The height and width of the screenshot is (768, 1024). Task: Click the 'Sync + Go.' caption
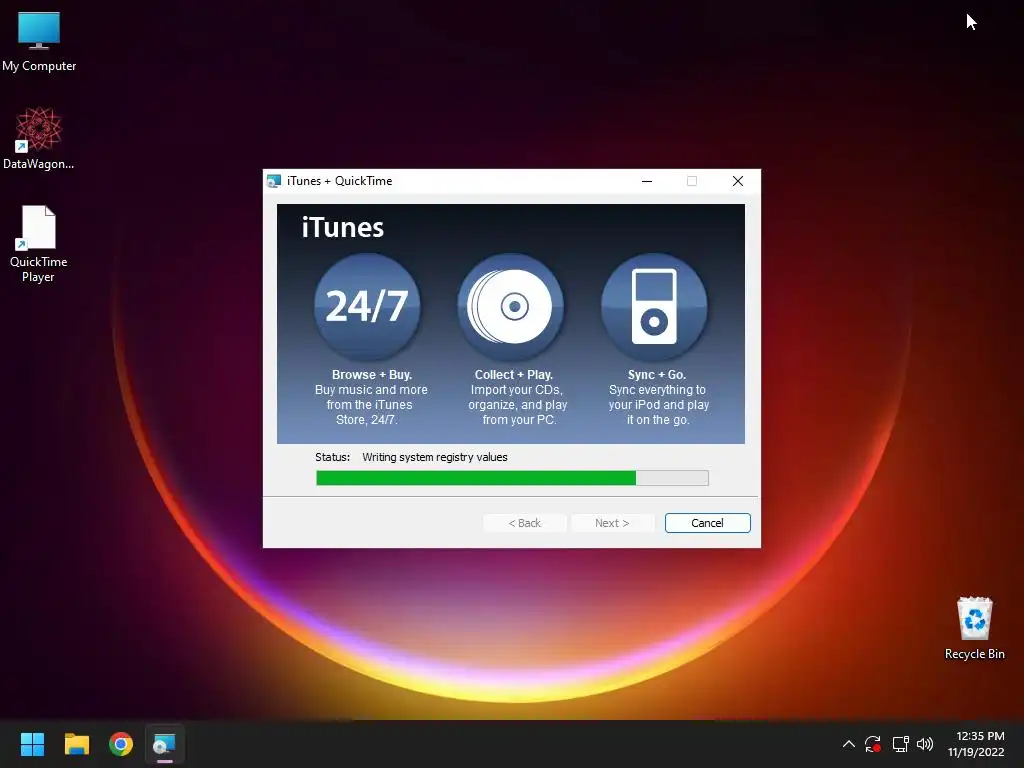(657, 375)
